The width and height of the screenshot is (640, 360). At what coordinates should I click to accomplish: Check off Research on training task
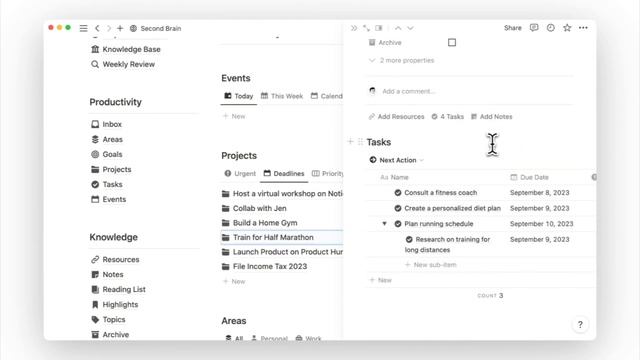(409, 240)
